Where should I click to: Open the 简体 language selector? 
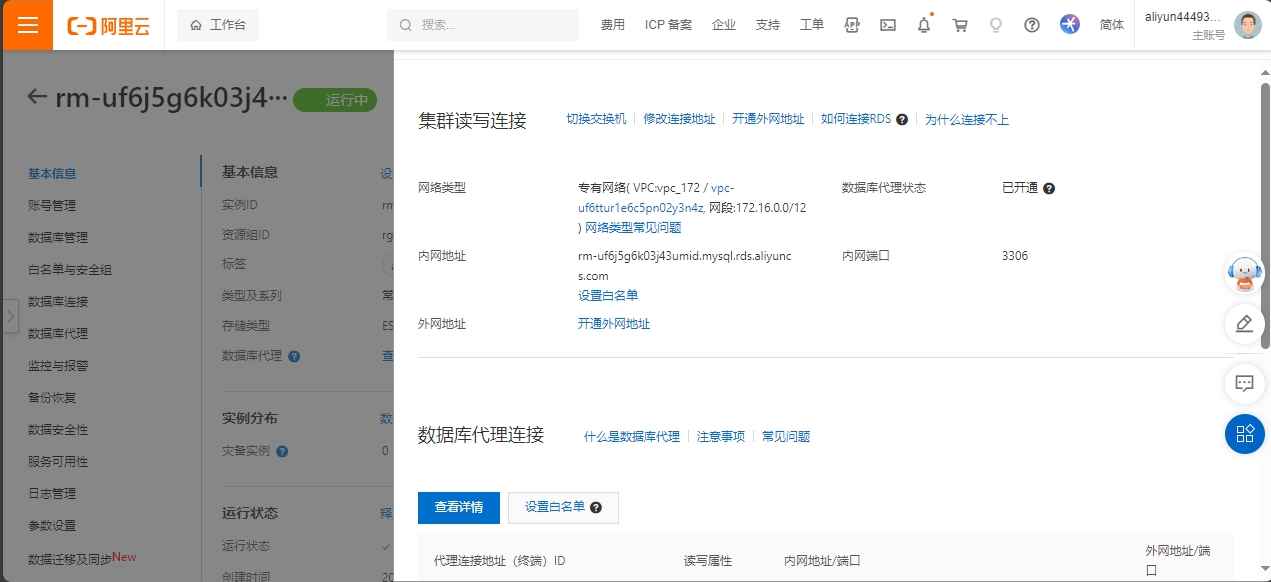coord(1111,25)
